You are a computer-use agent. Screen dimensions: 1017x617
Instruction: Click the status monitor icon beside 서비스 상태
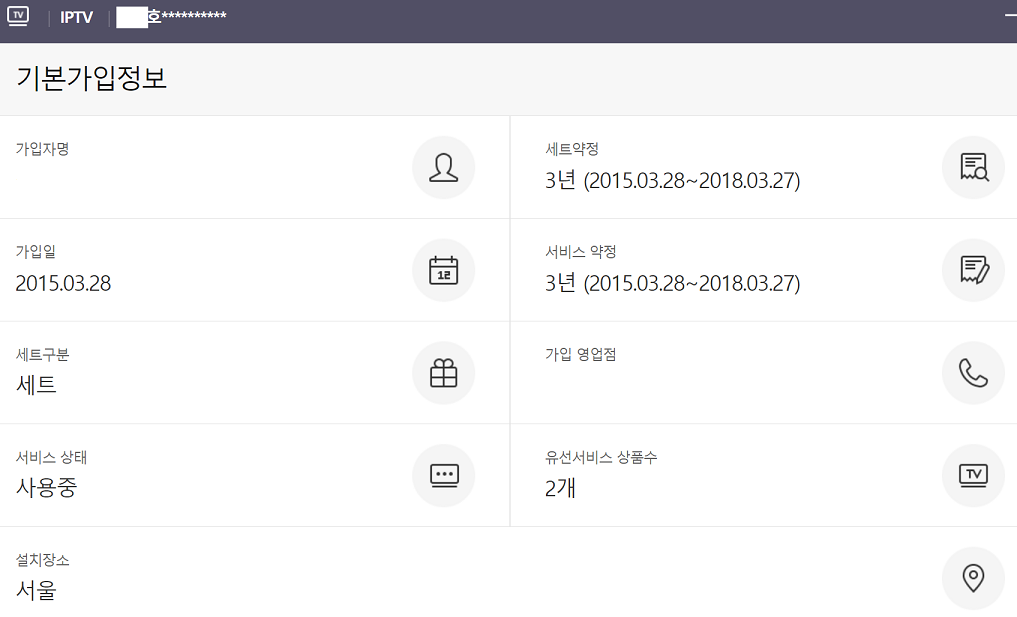pos(443,475)
